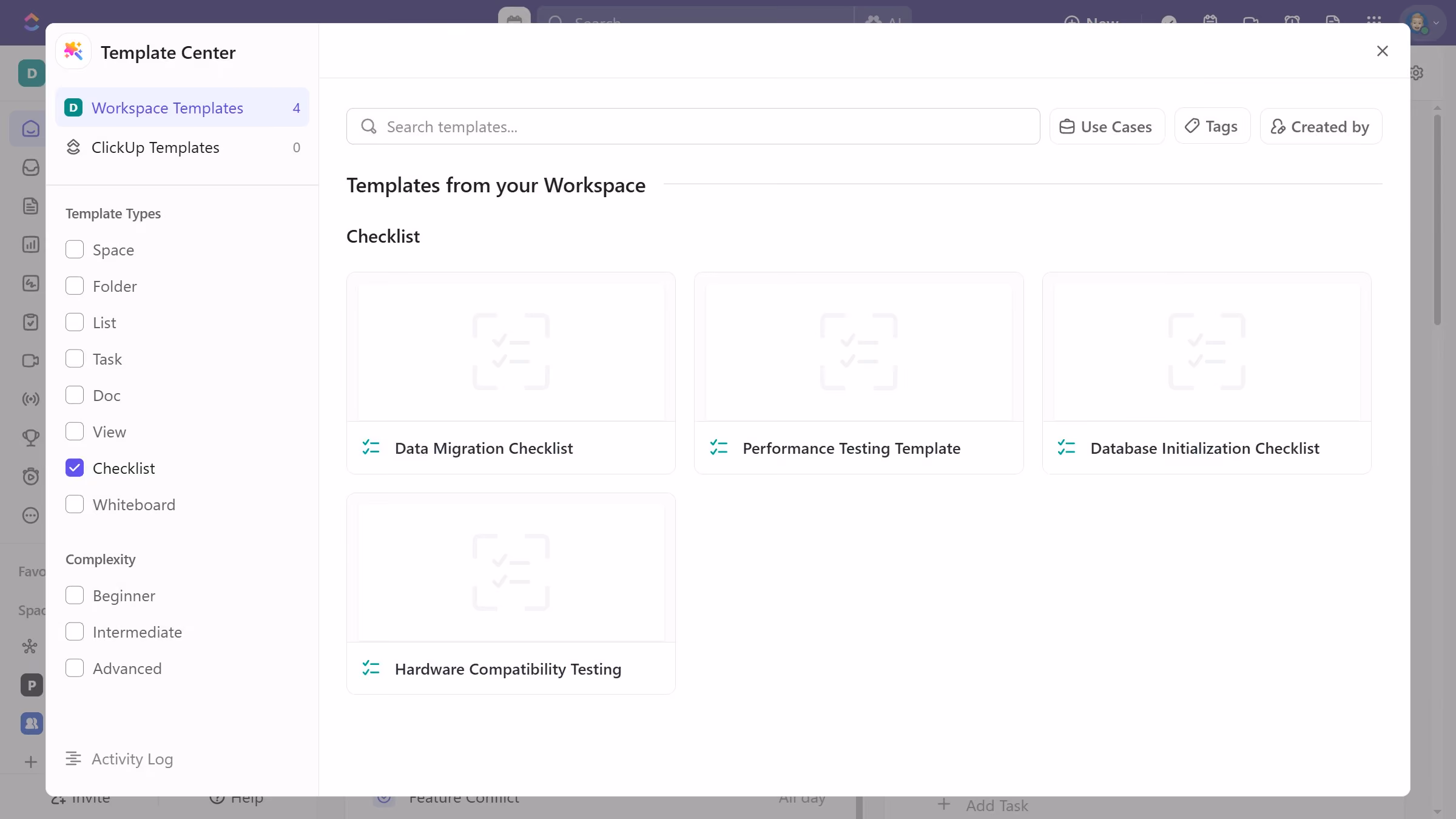Open Pulse in the left sidebar

[x=30, y=399]
